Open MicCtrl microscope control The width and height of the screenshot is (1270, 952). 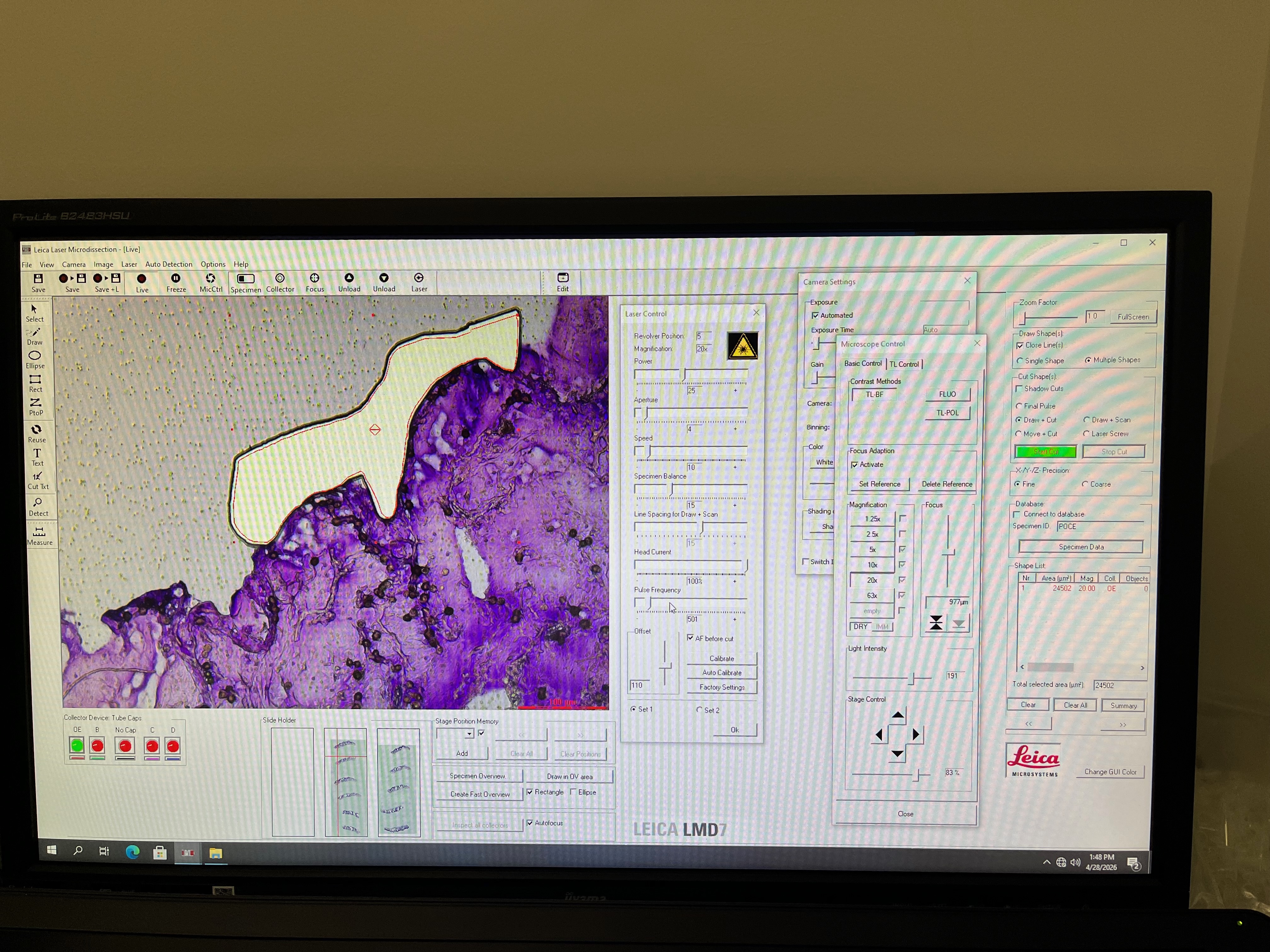tap(211, 283)
